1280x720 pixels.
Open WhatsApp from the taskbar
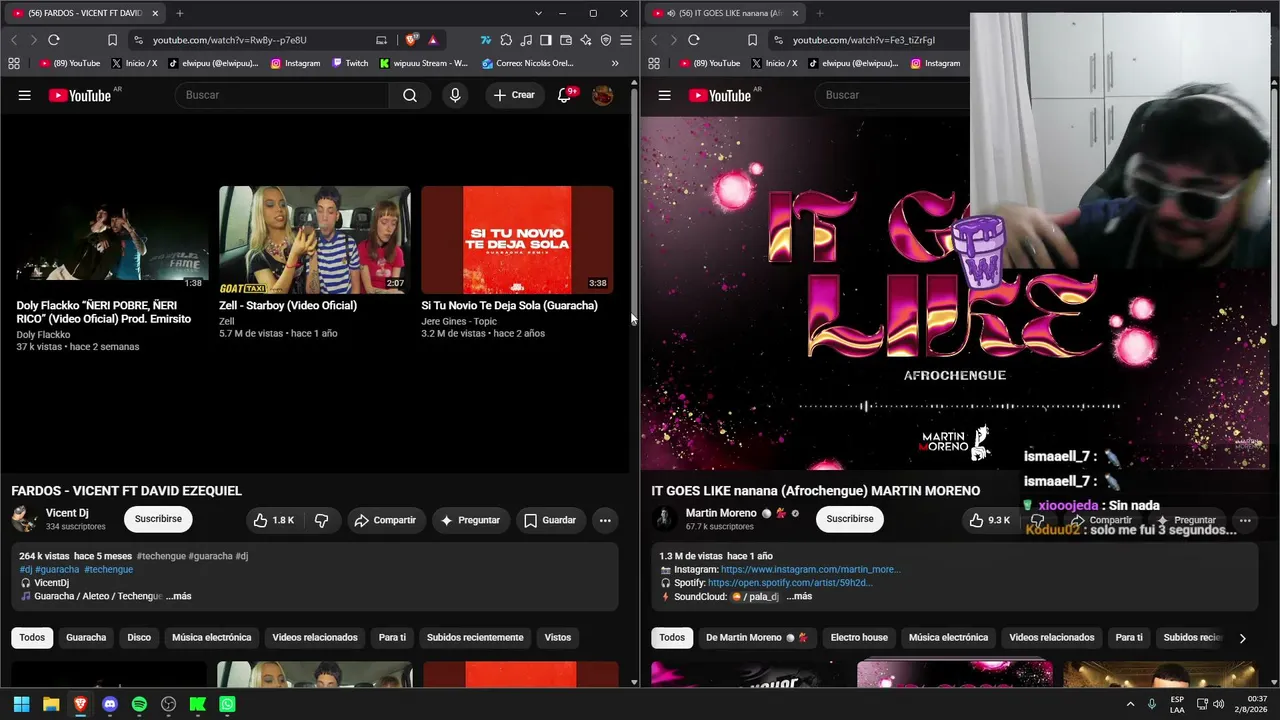pos(228,704)
